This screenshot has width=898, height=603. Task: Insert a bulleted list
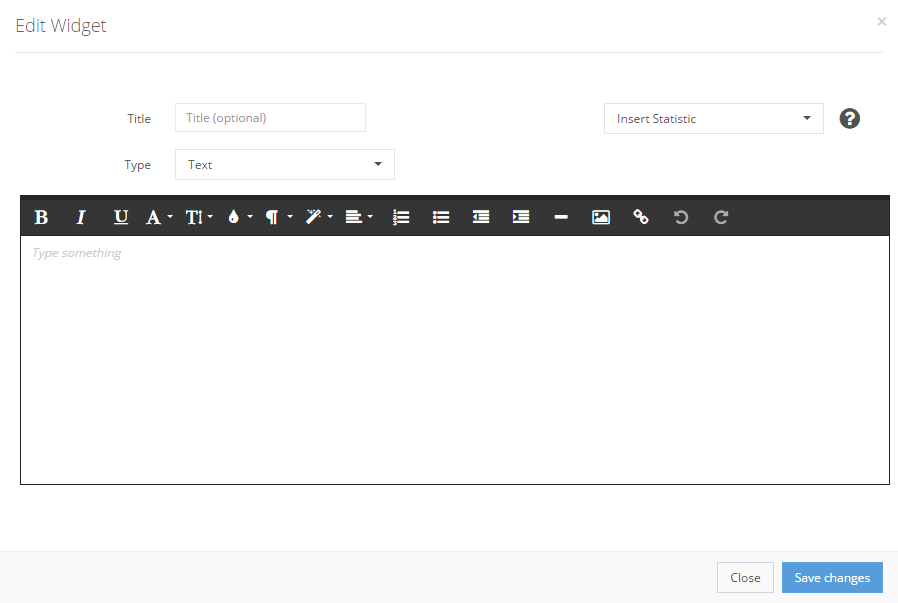tap(441, 217)
